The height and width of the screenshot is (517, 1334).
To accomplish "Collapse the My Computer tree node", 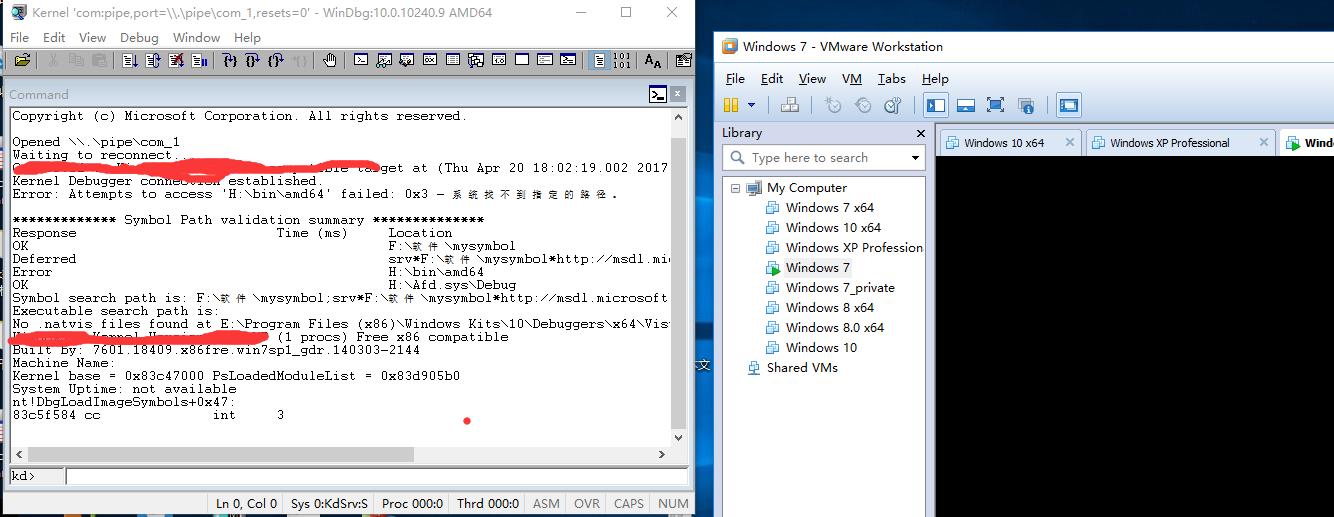I will coord(735,188).
